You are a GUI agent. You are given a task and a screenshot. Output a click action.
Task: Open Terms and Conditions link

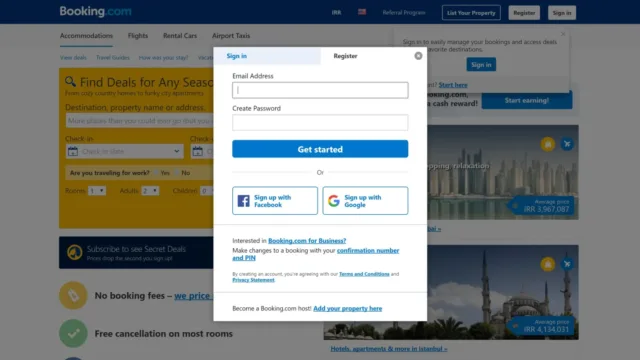[364, 274]
